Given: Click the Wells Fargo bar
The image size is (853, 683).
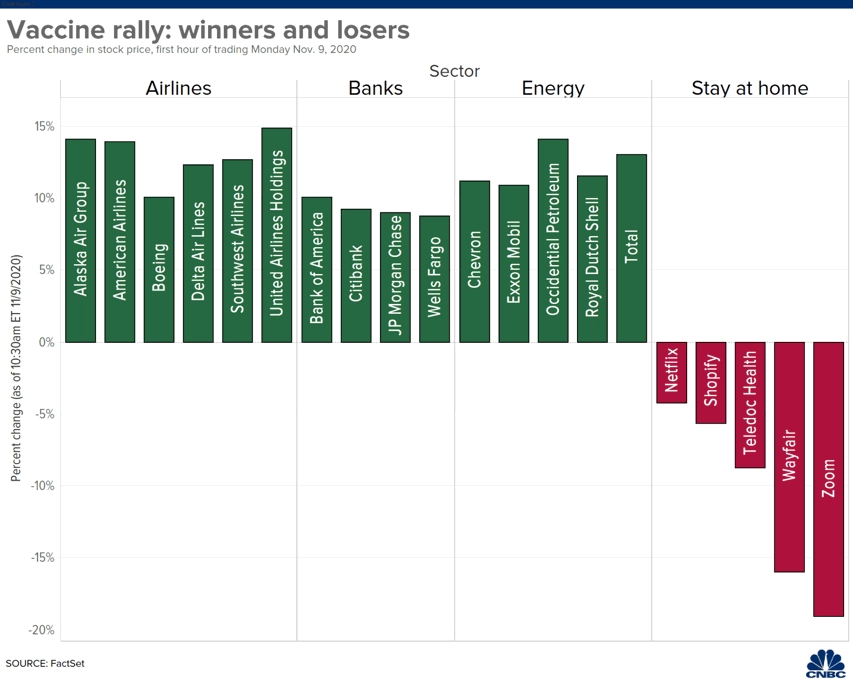Looking at the screenshot, I should 435,279.
